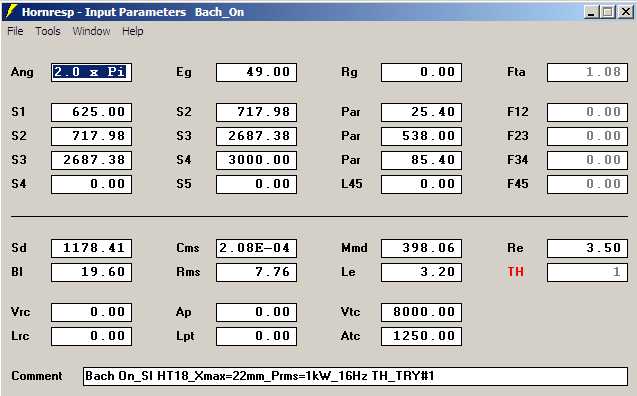
Task: Focus the S5 input field
Action: click(256, 184)
